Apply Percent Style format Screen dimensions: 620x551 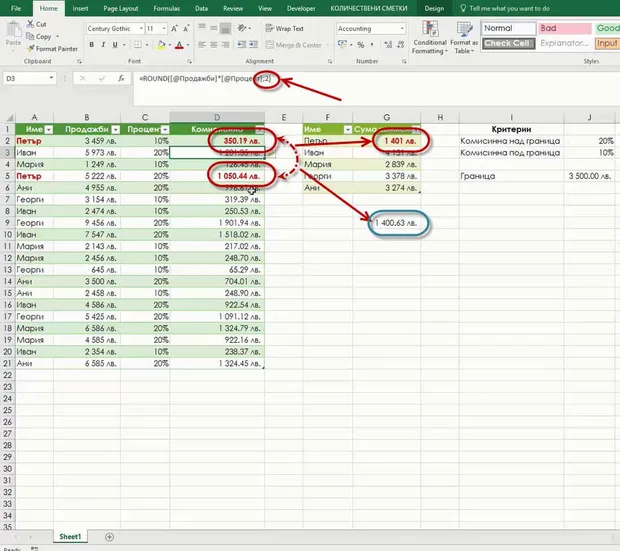(361, 45)
